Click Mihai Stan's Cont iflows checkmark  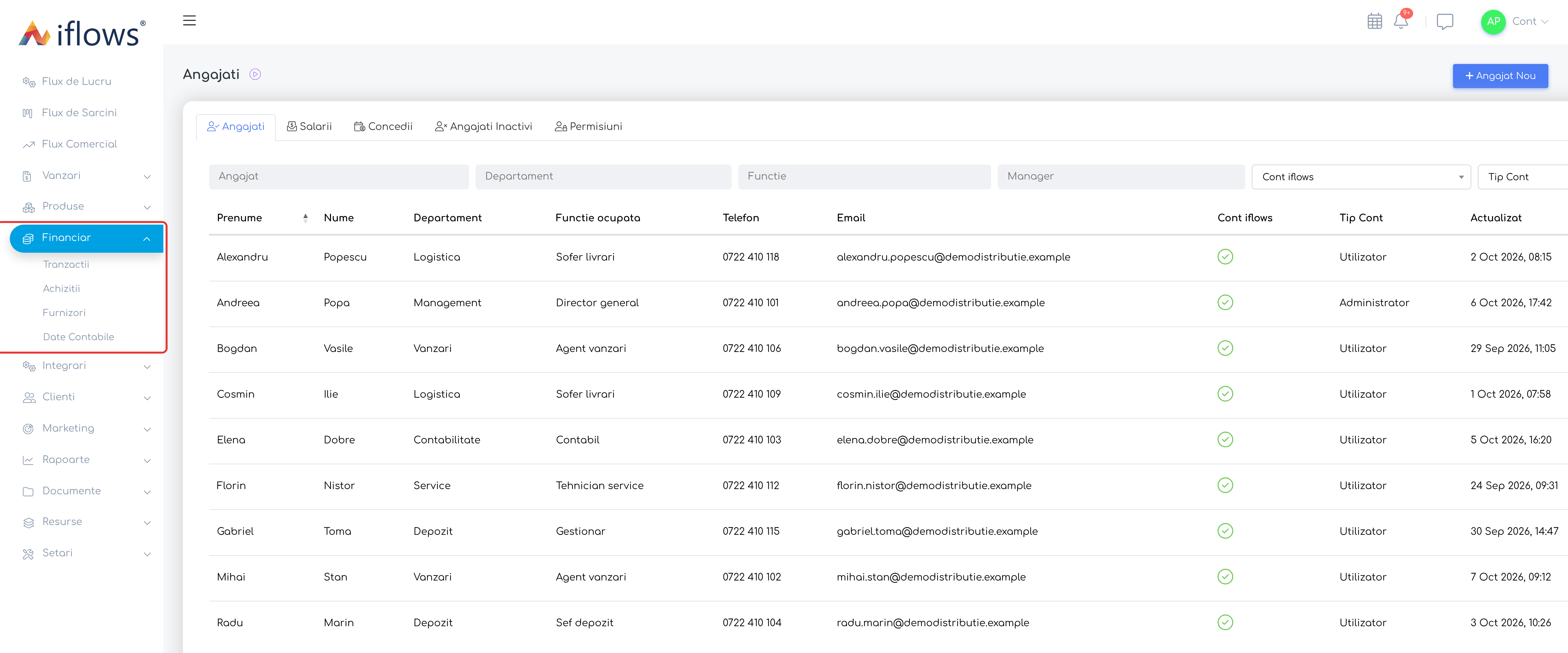[1225, 576]
